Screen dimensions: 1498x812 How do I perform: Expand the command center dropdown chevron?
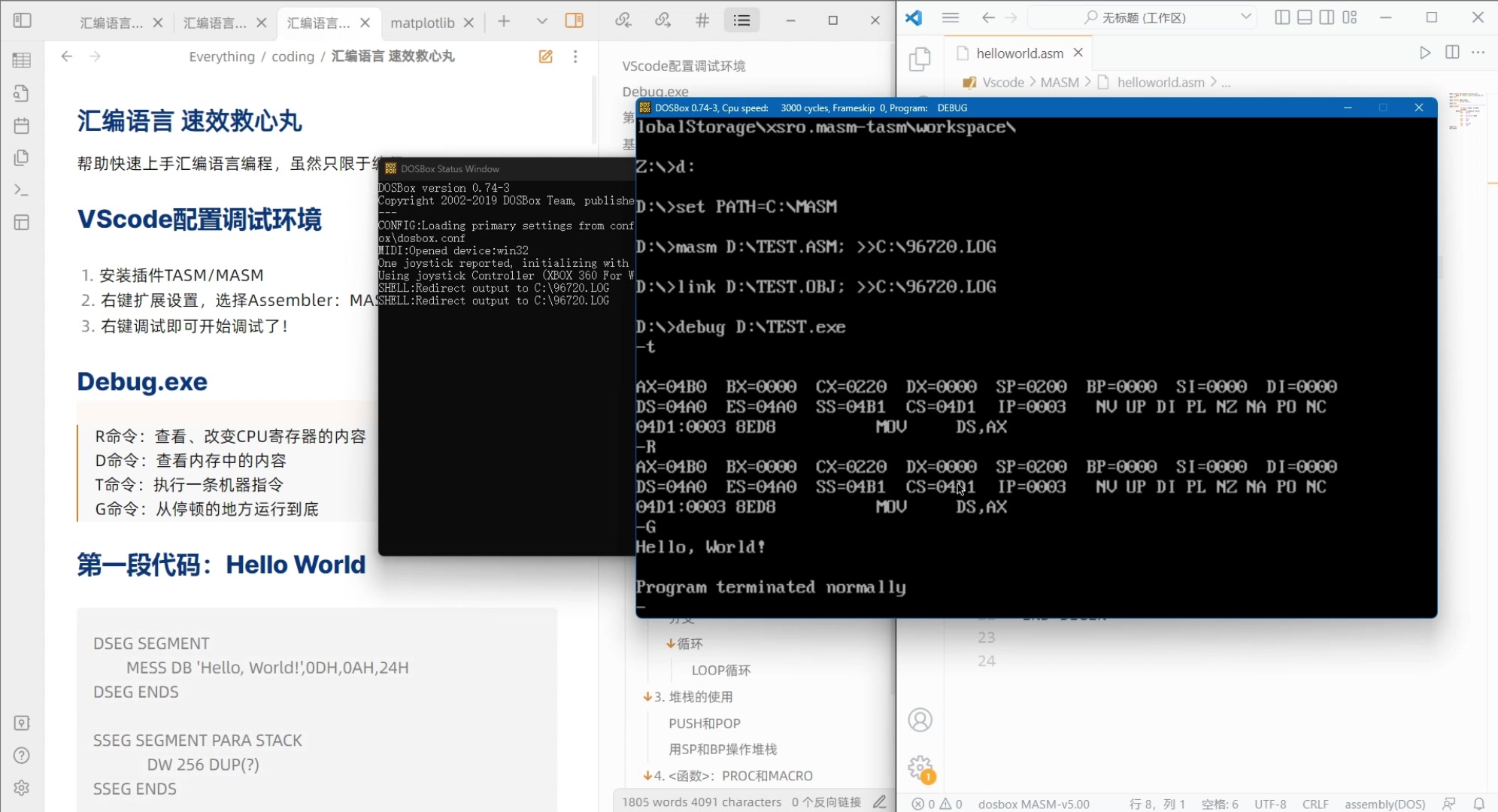pos(1246,17)
